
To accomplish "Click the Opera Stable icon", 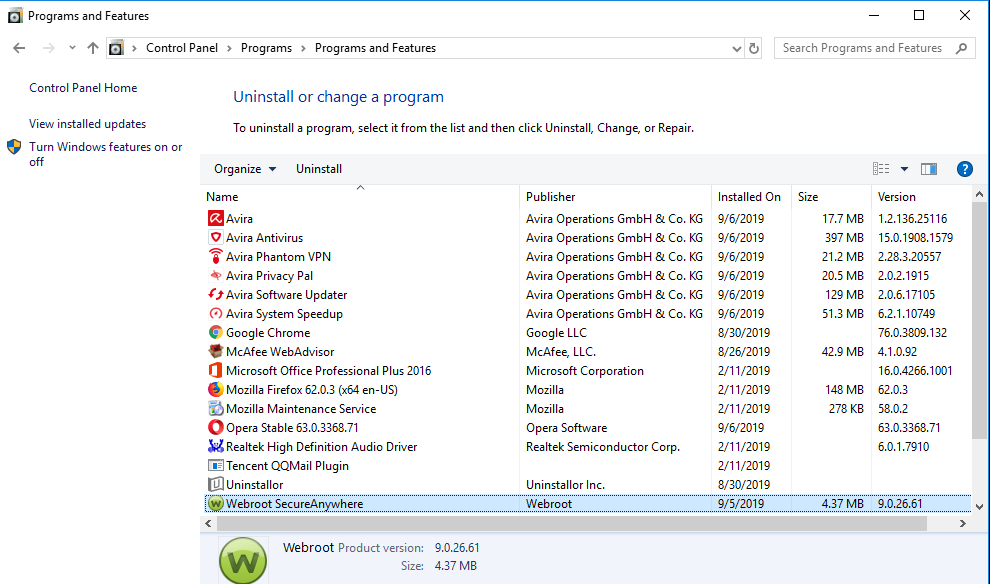I will 215,427.
